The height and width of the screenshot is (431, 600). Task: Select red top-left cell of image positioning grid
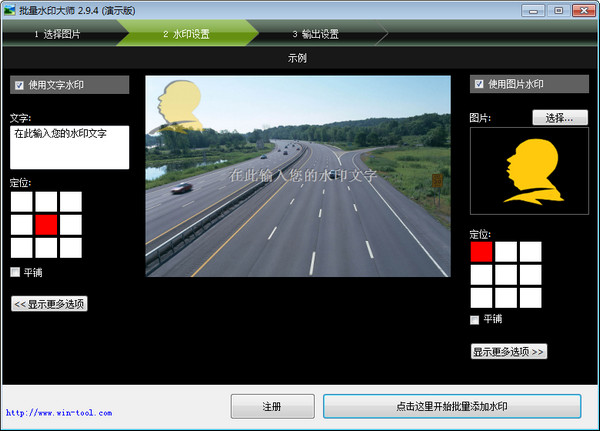click(481, 251)
